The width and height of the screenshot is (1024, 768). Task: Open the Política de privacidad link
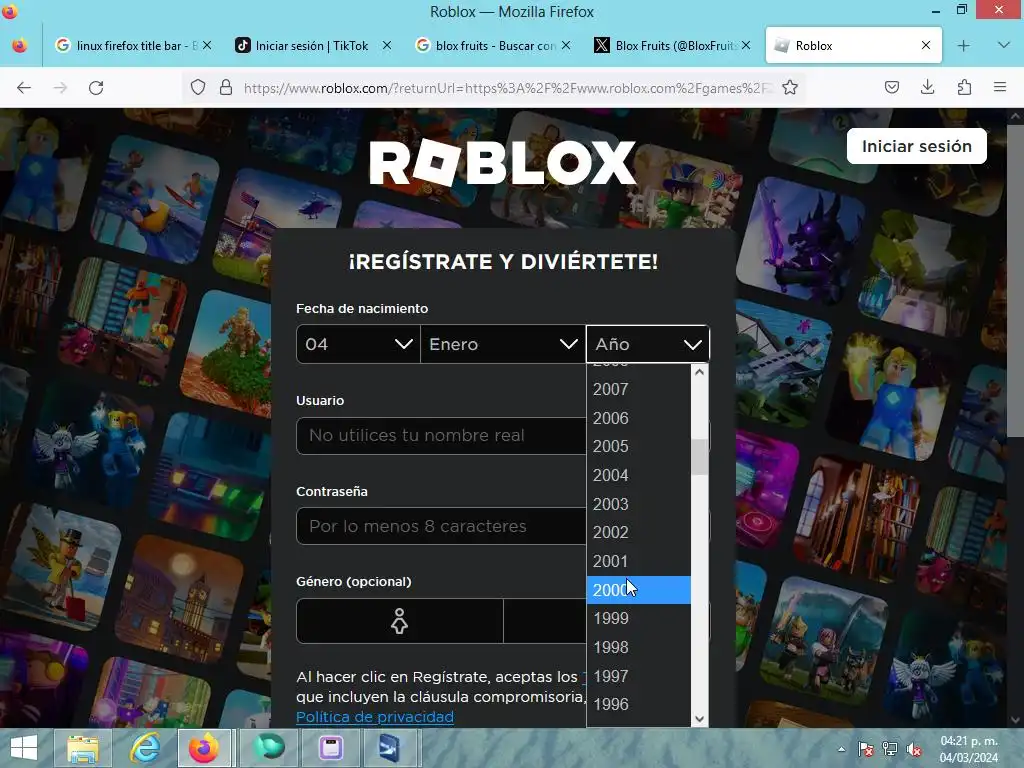pos(375,716)
